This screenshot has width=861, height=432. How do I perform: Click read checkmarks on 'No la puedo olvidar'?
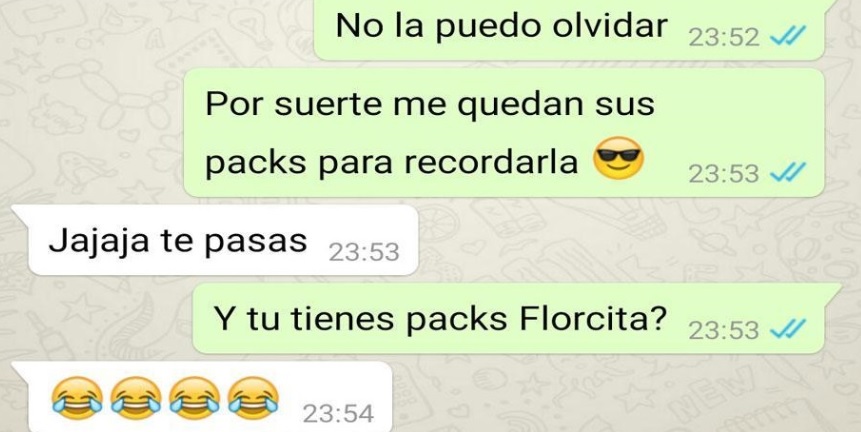(x=787, y=37)
